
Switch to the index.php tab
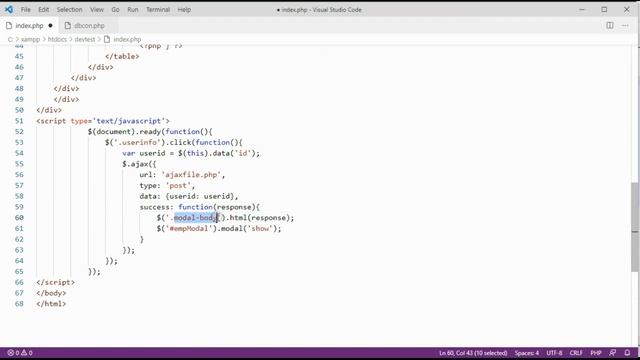[29, 25]
